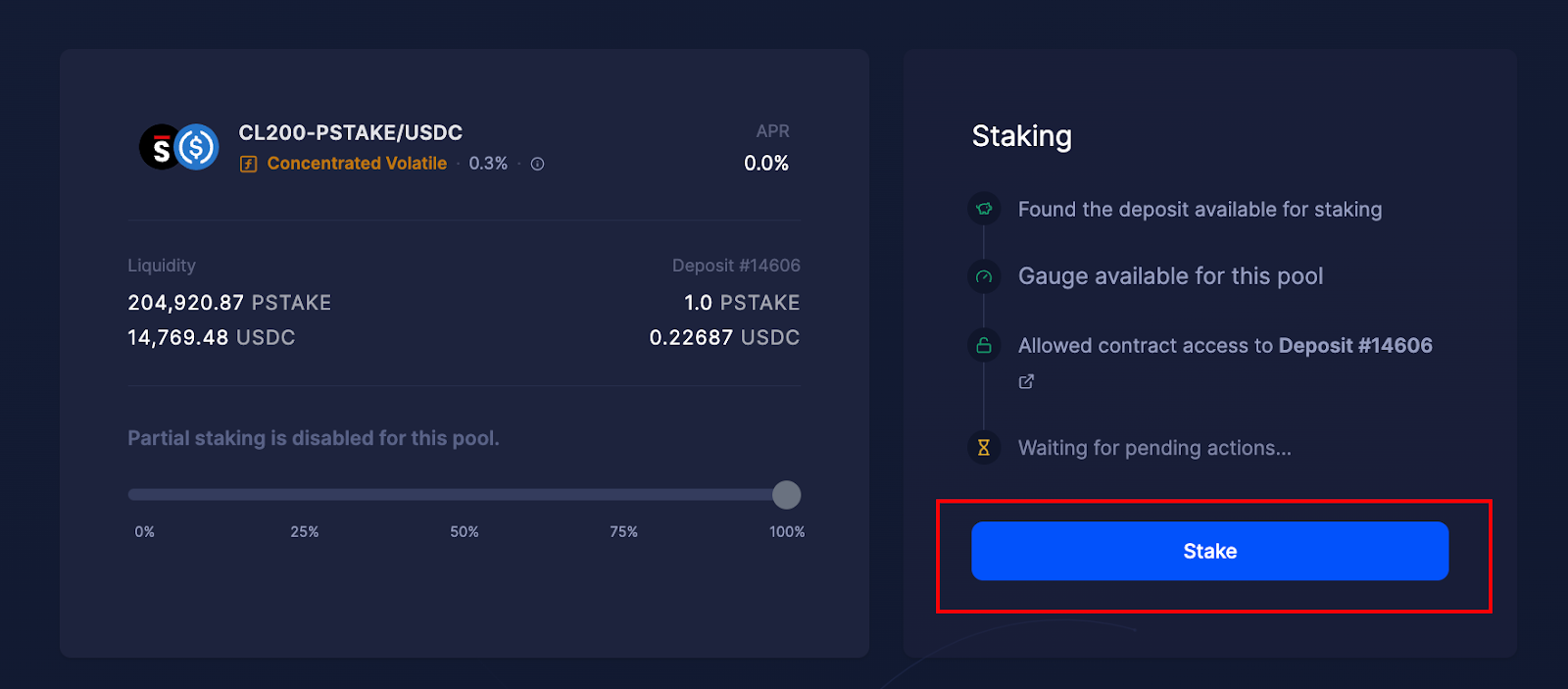Click the Deposit #14606 label above amounts
This screenshot has width=1568, height=689.
point(736,266)
